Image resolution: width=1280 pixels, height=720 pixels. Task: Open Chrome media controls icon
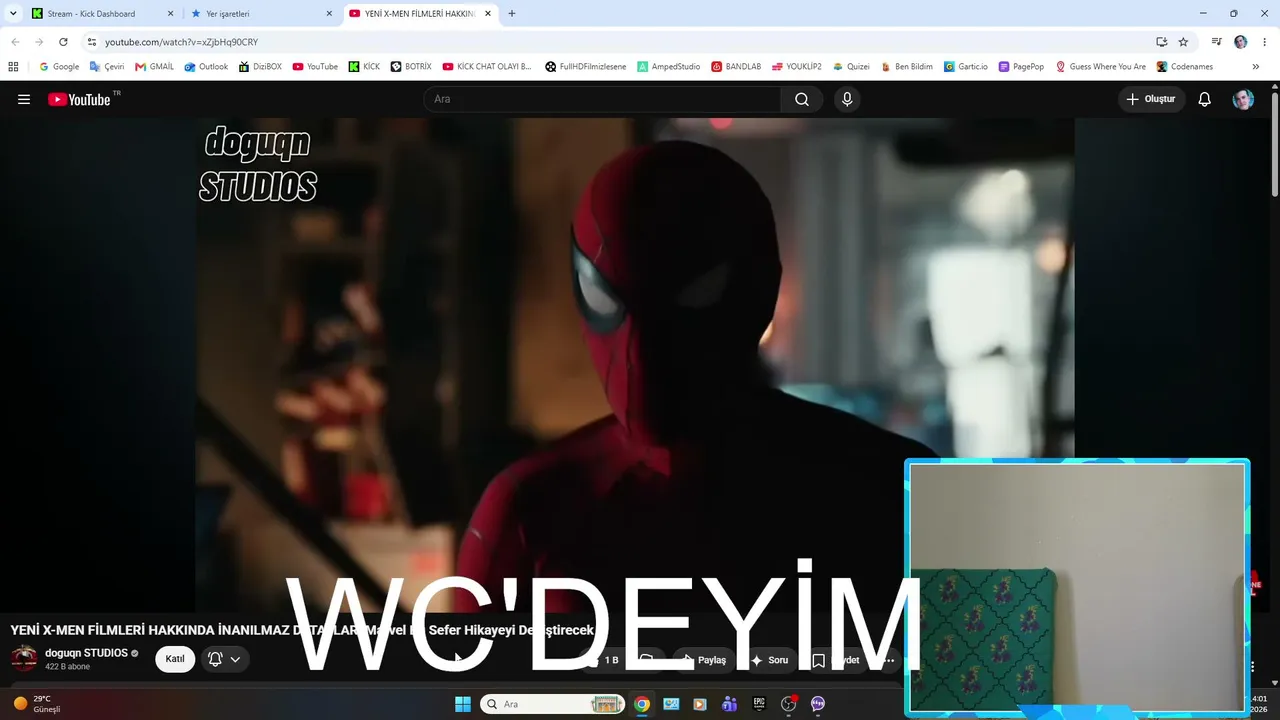(x=1216, y=42)
